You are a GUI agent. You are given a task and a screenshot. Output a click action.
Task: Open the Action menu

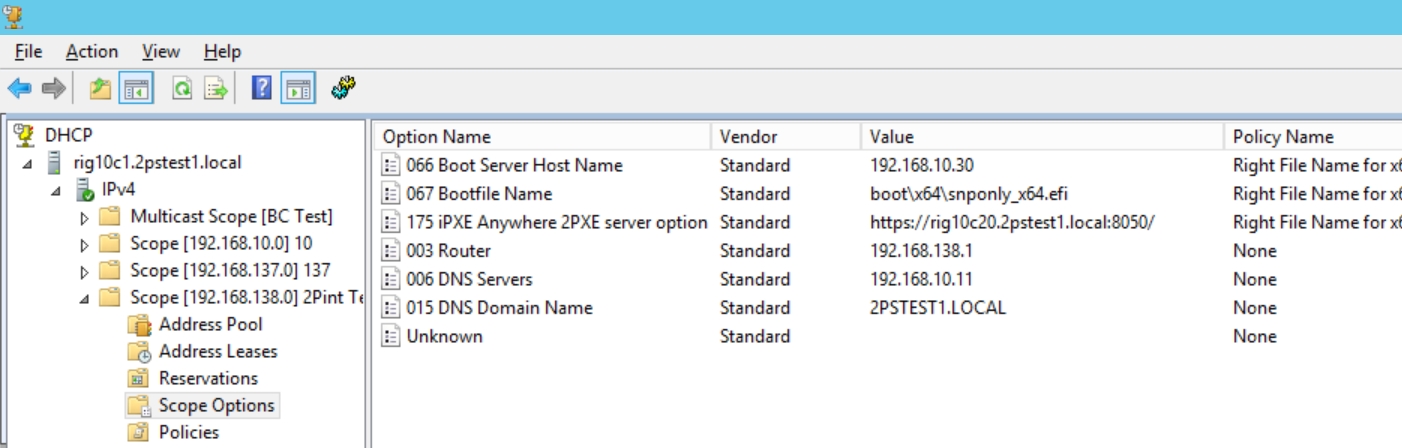(92, 52)
